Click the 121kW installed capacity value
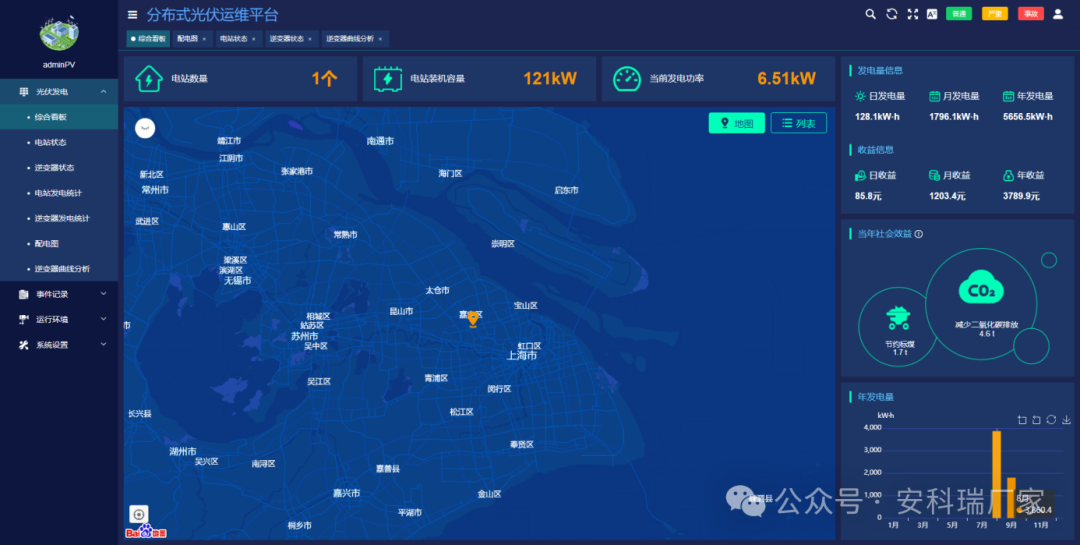The width and height of the screenshot is (1080, 545). [x=550, y=79]
